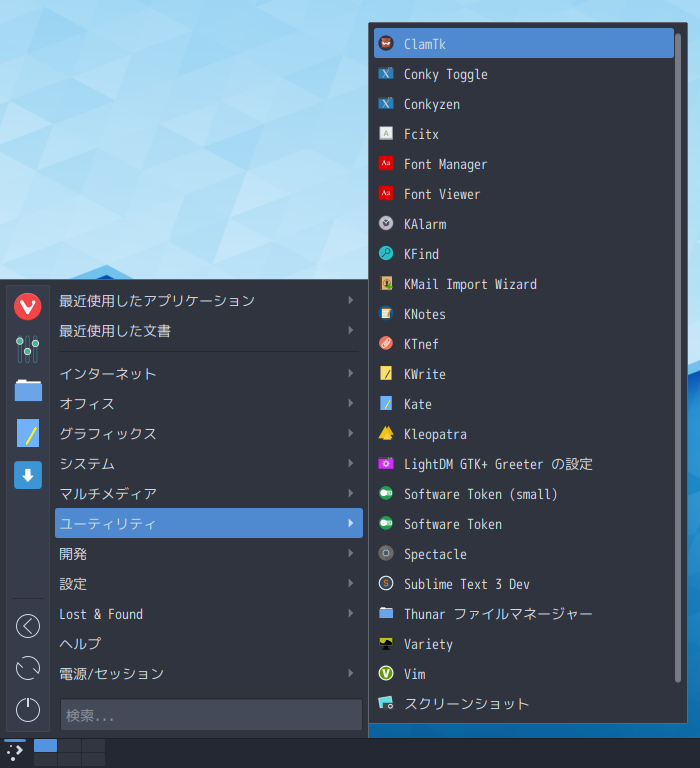Screen dimensions: 700x768
Task: Open blue download installer icon in sidebar
Action: click(x=28, y=475)
